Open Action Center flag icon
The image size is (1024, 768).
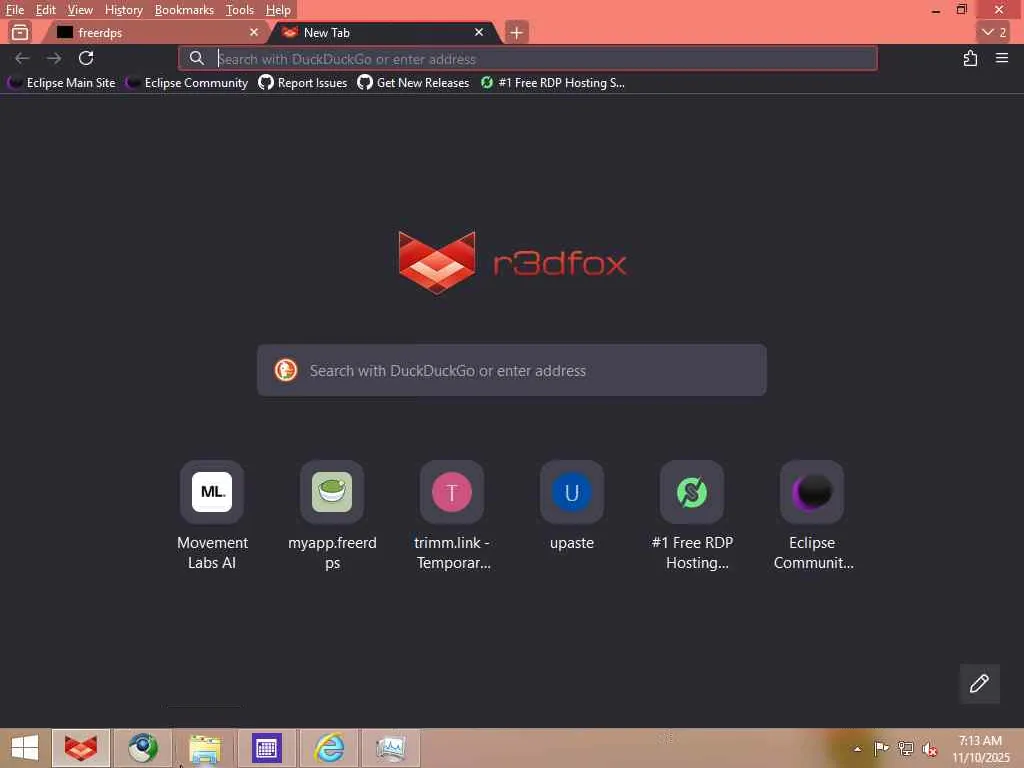coord(881,748)
